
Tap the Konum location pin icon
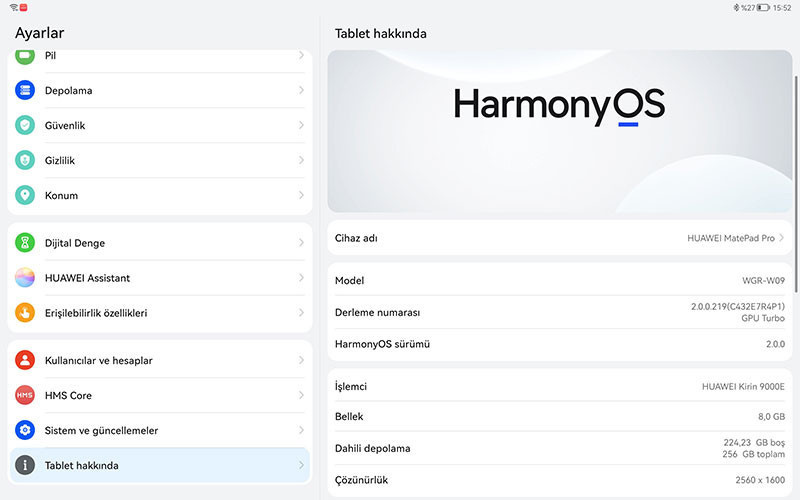click(25, 195)
